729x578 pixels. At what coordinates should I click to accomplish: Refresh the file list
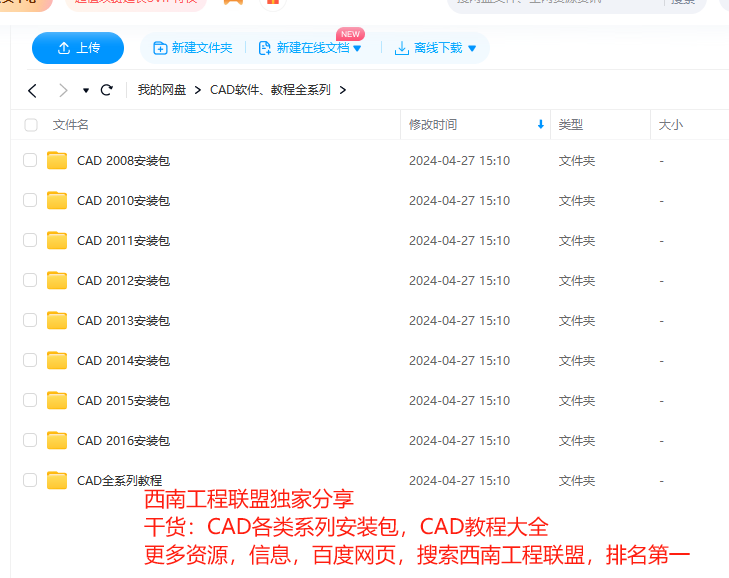click(106, 90)
